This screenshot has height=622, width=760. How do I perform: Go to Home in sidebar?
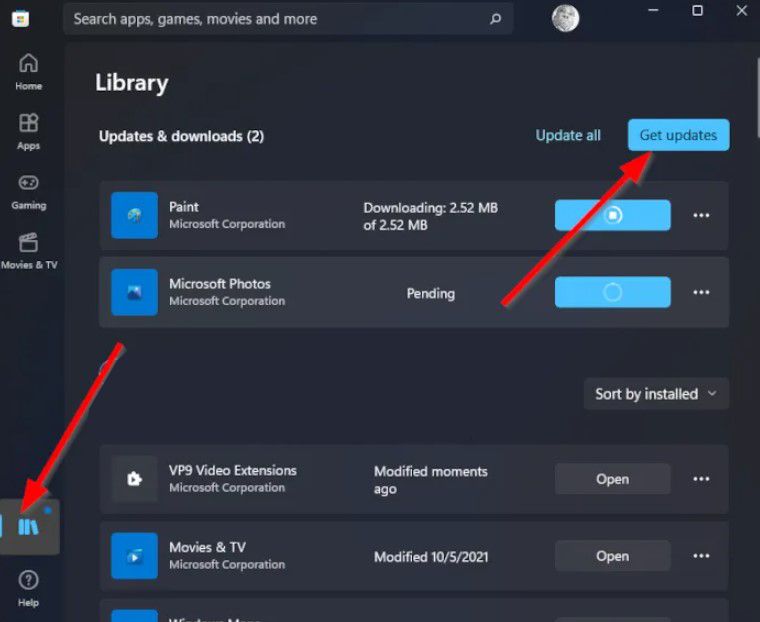pyautogui.click(x=29, y=72)
